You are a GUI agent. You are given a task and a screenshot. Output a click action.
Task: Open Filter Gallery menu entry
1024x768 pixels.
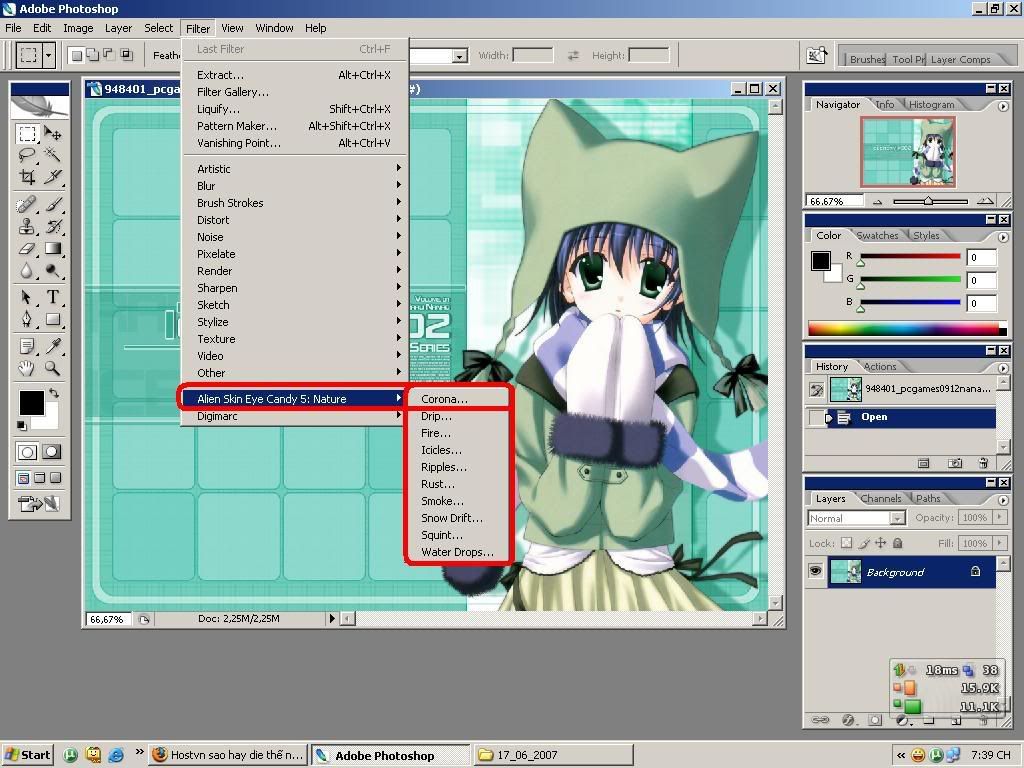pyautogui.click(x=232, y=92)
